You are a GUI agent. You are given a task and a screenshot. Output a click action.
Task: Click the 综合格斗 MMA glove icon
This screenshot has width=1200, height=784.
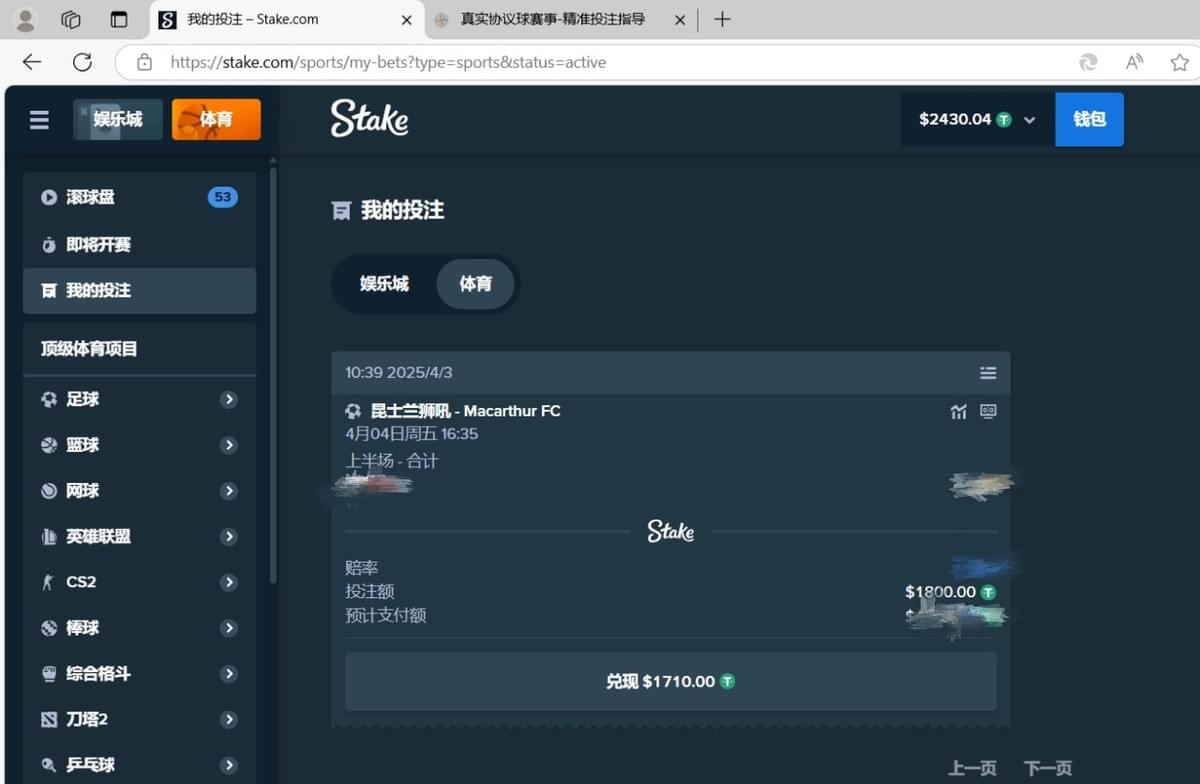(x=48, y=674)
